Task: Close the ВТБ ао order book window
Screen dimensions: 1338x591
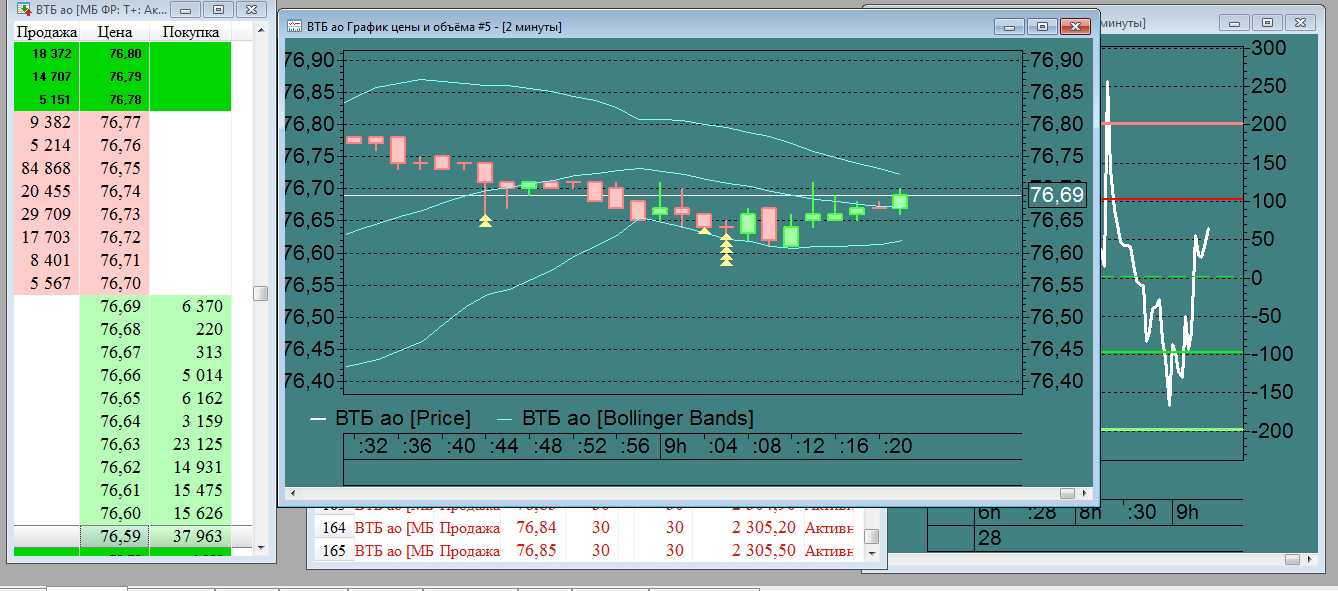Action: click(253, 9)
